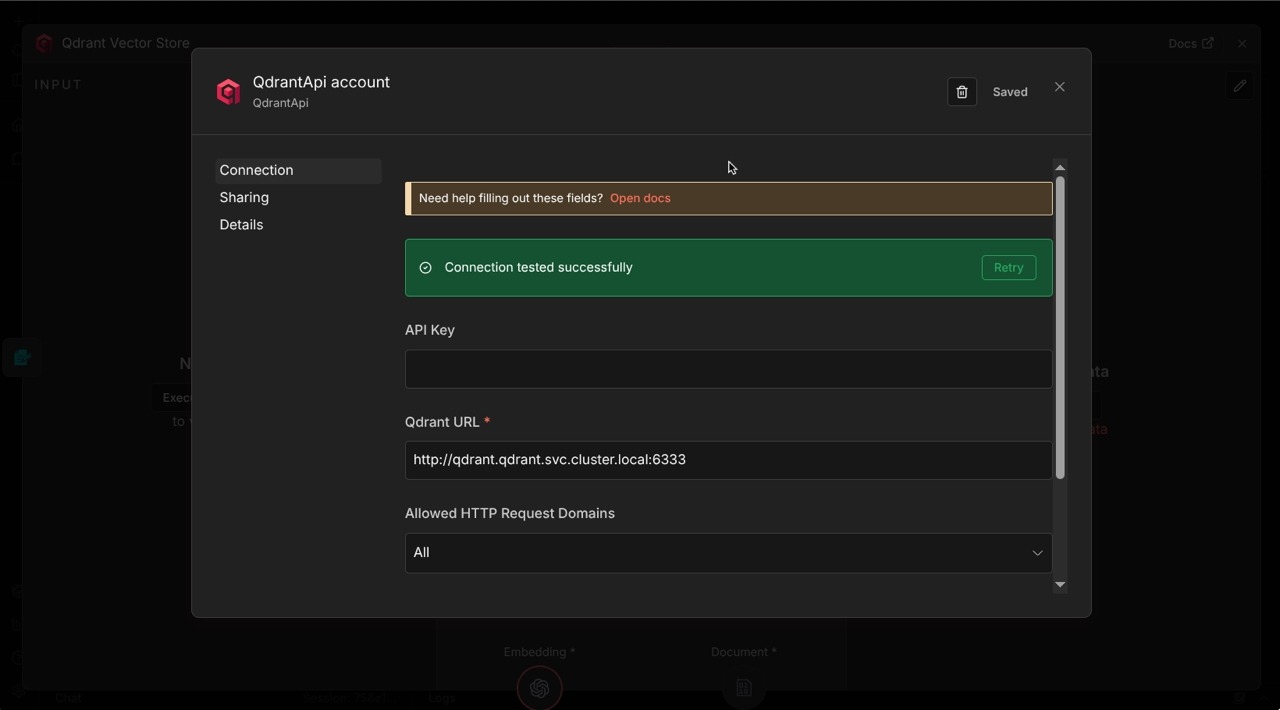This screenshot has height=710, width=1280.
Task: Expand the Allowed HTTP Request Domains dropdown
Action: 728,553
